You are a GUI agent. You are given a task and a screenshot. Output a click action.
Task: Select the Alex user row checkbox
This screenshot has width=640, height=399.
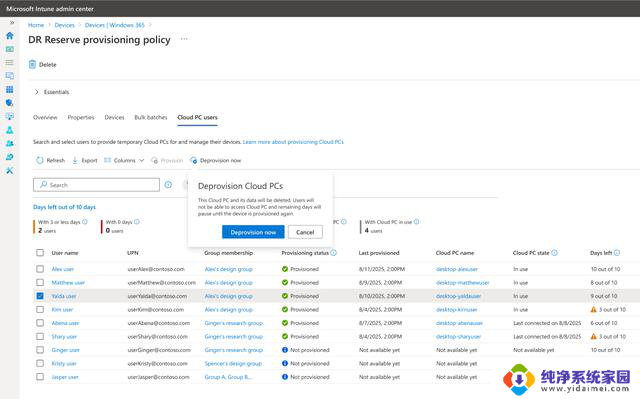[x=40, y=269]
